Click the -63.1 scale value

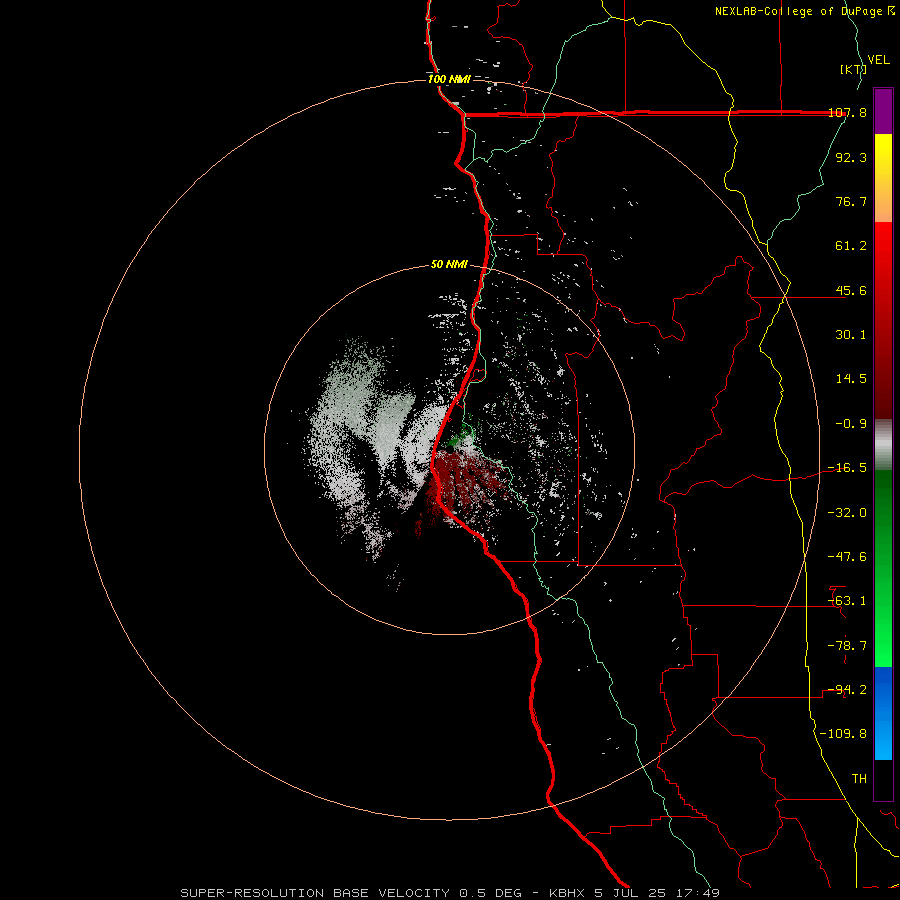click(x=848, y=601)
